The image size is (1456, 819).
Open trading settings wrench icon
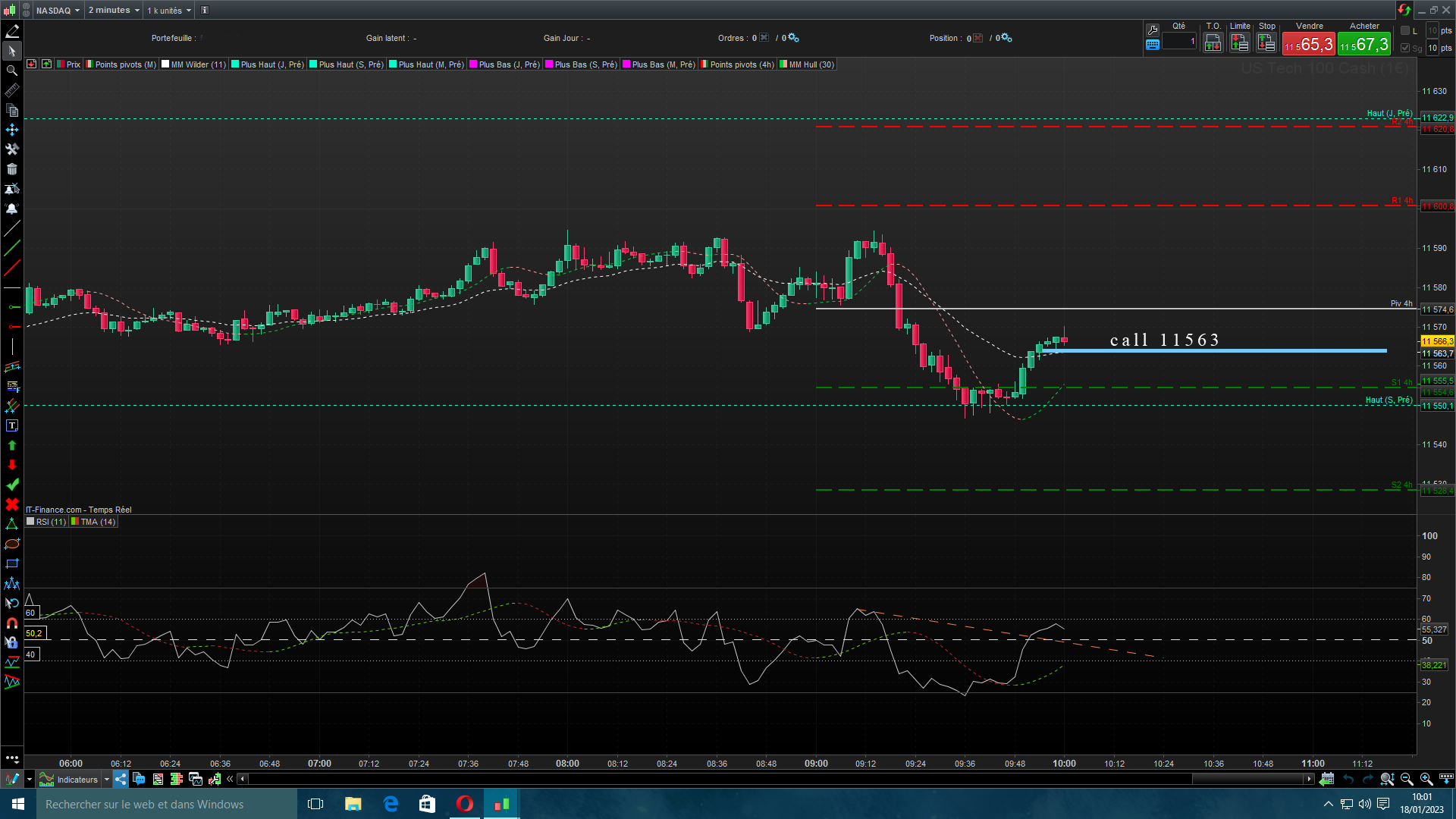coord(1152,30)
